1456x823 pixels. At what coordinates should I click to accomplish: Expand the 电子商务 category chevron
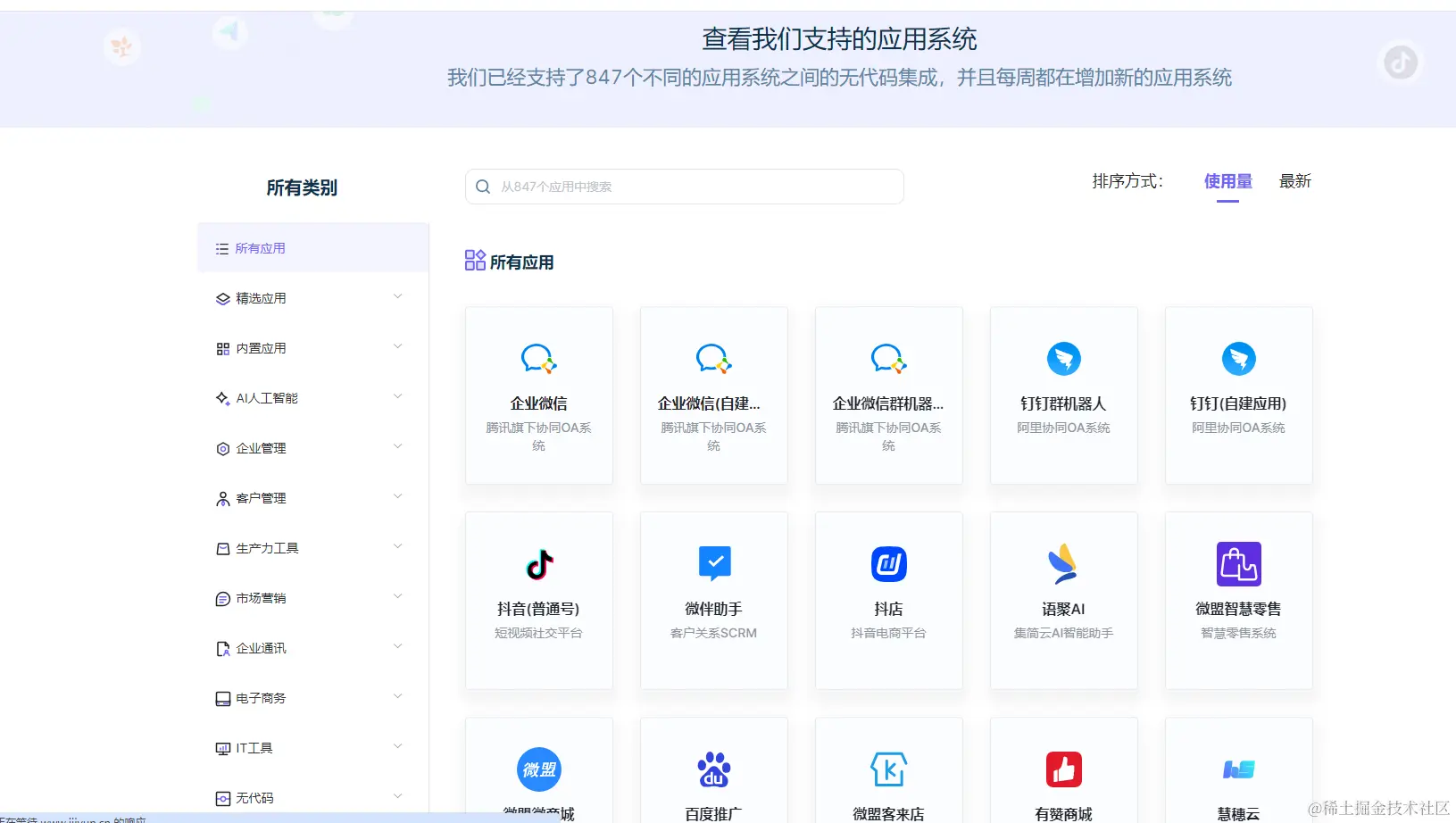pyautogui.click(x=398, y=696)
